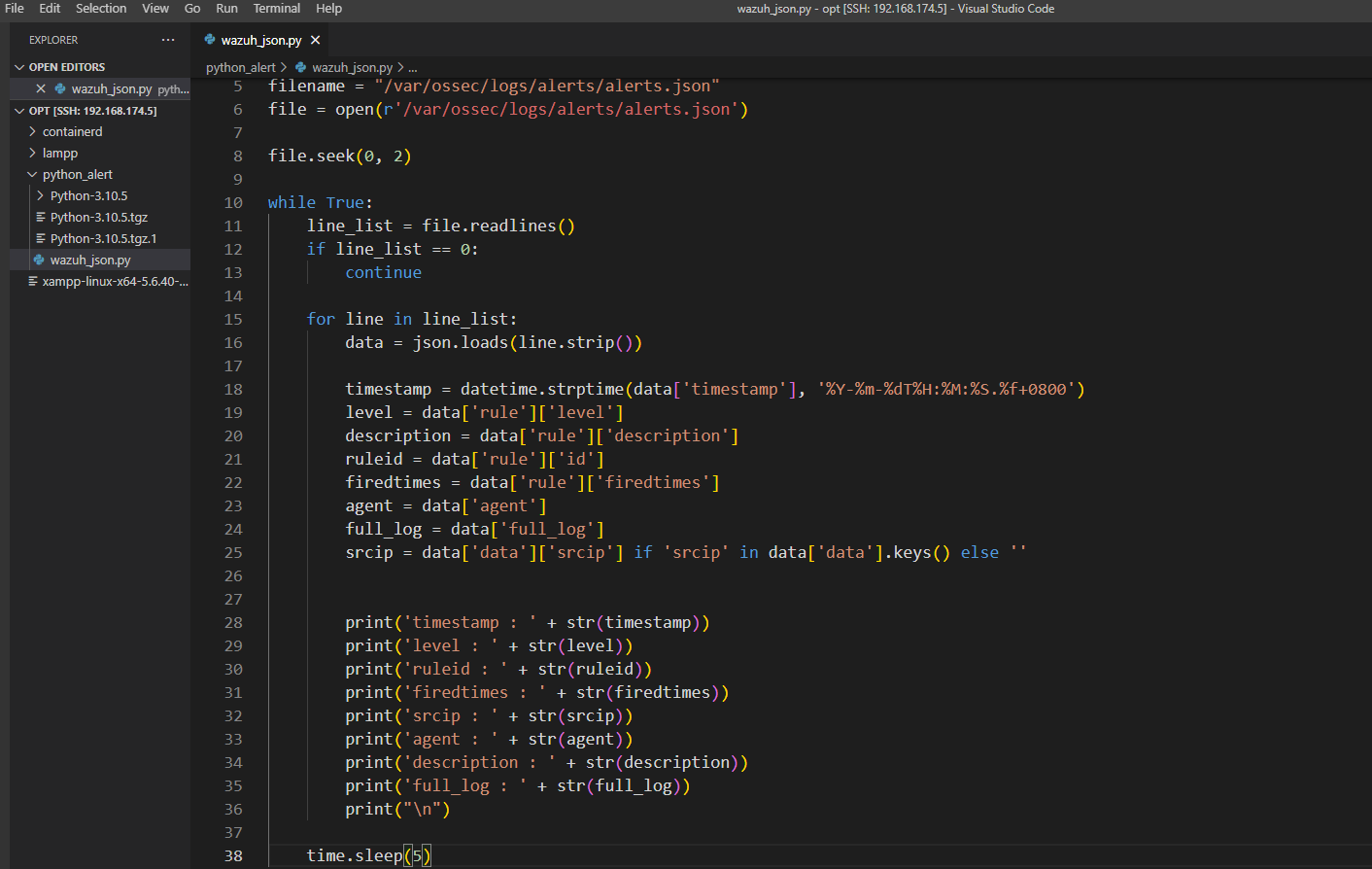This screenshot has width=1372, height=869.
Task: Open wazuh_json.py in the file tree
Action: pyautogui.click(x=90, y=260)
